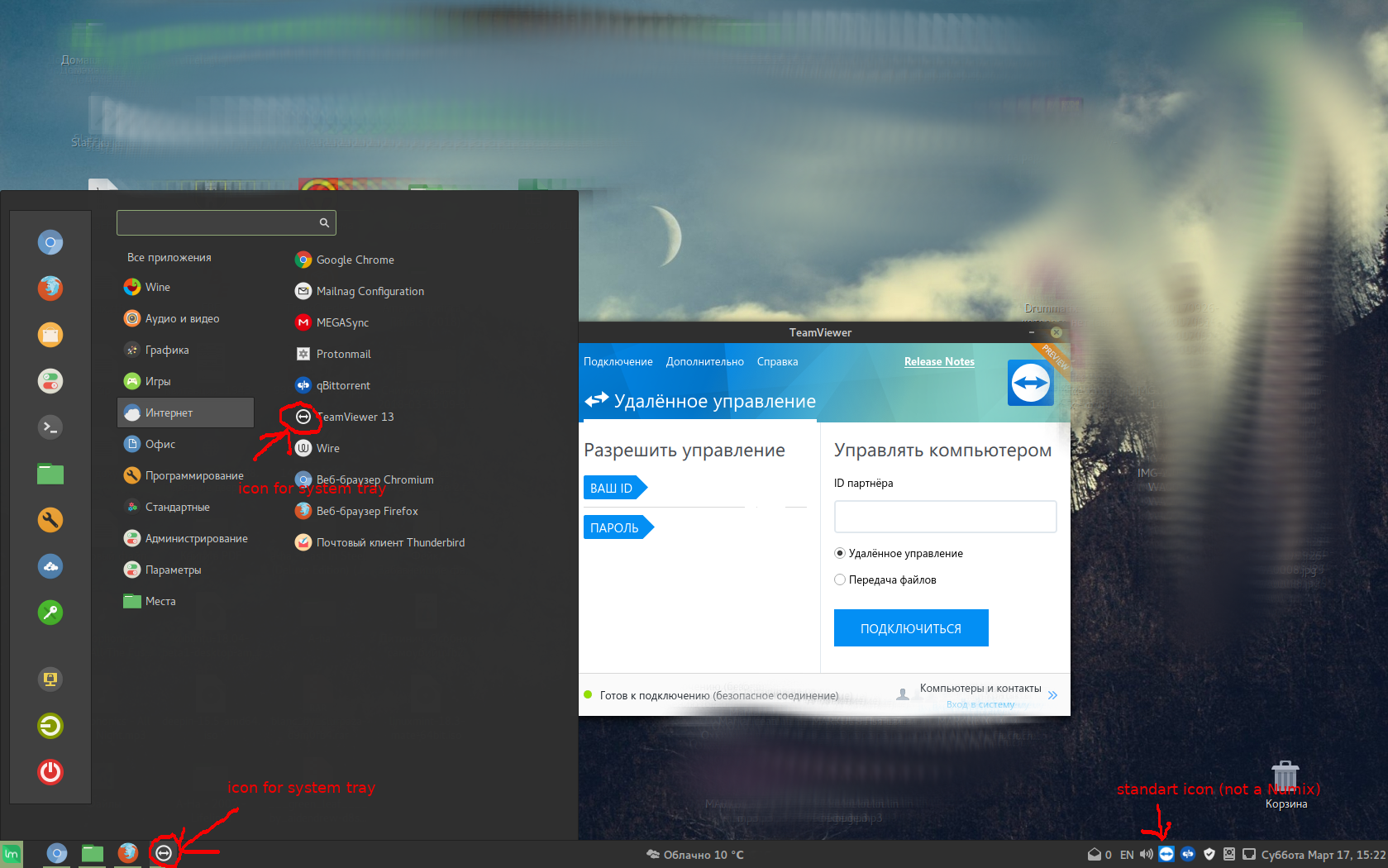Open the green key icon in the menu sidebar

[x=50, y=613]
